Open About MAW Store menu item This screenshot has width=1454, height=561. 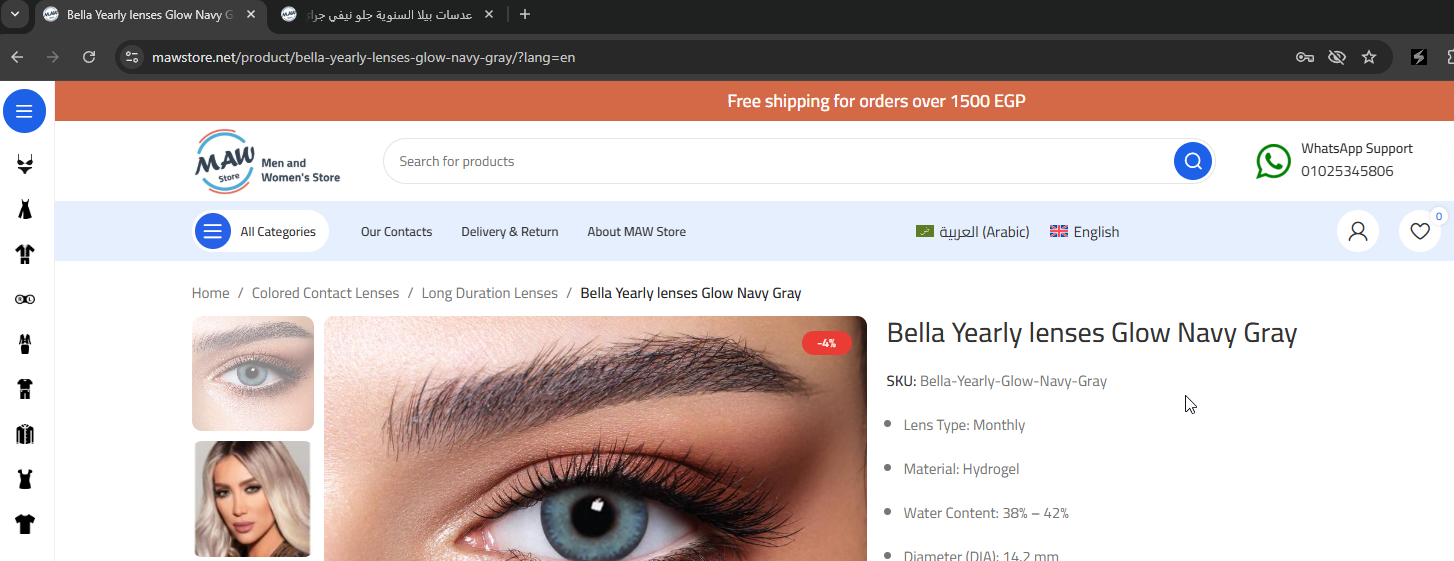[x=637, y=232]
